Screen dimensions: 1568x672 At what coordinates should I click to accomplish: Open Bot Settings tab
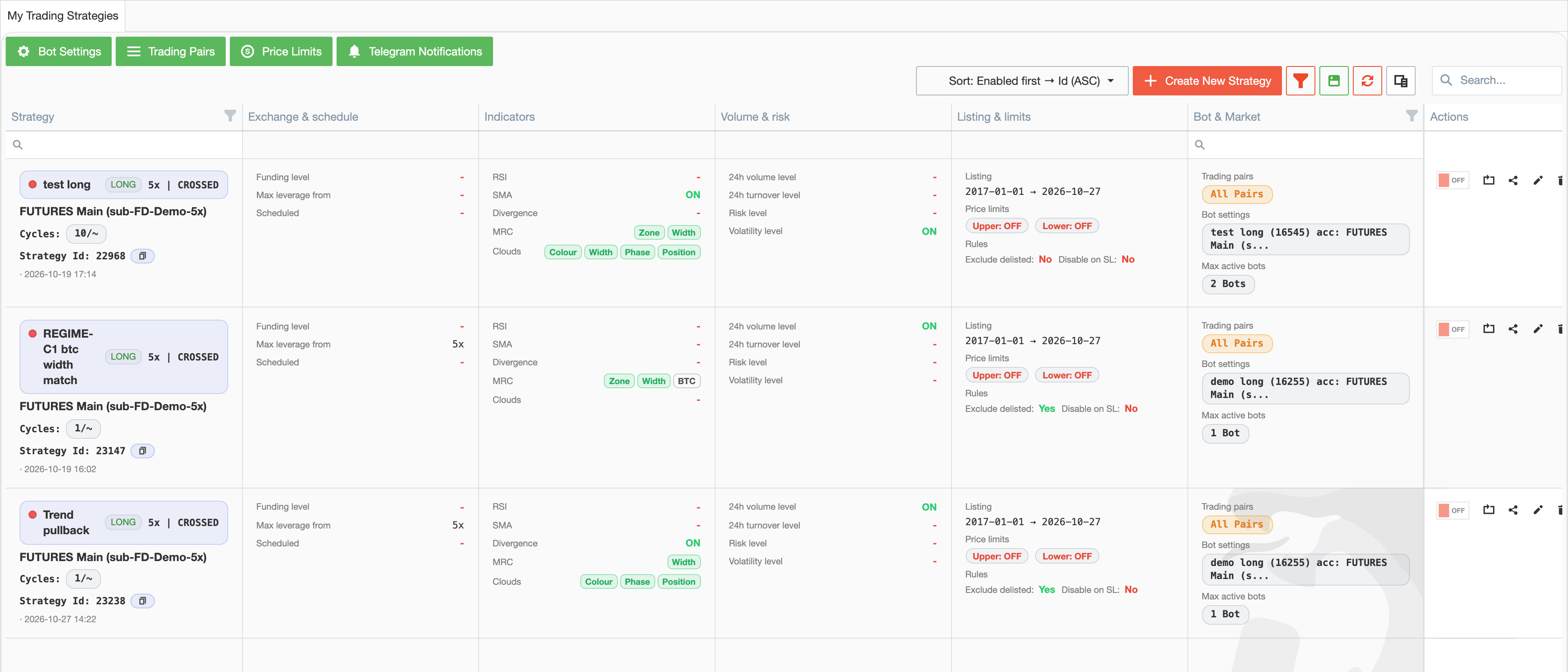pos(58,51)
